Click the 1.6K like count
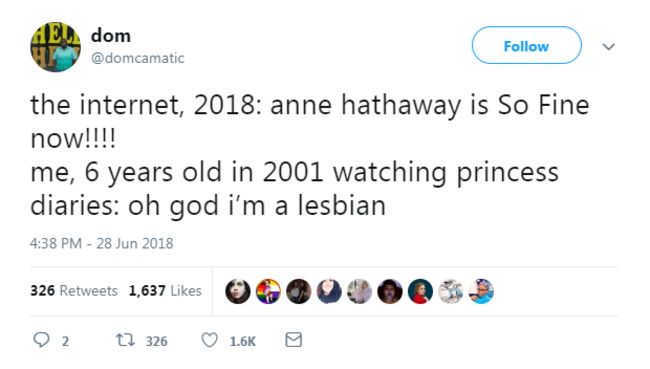The height and width of the screenshot is (369, 650). 243,341
